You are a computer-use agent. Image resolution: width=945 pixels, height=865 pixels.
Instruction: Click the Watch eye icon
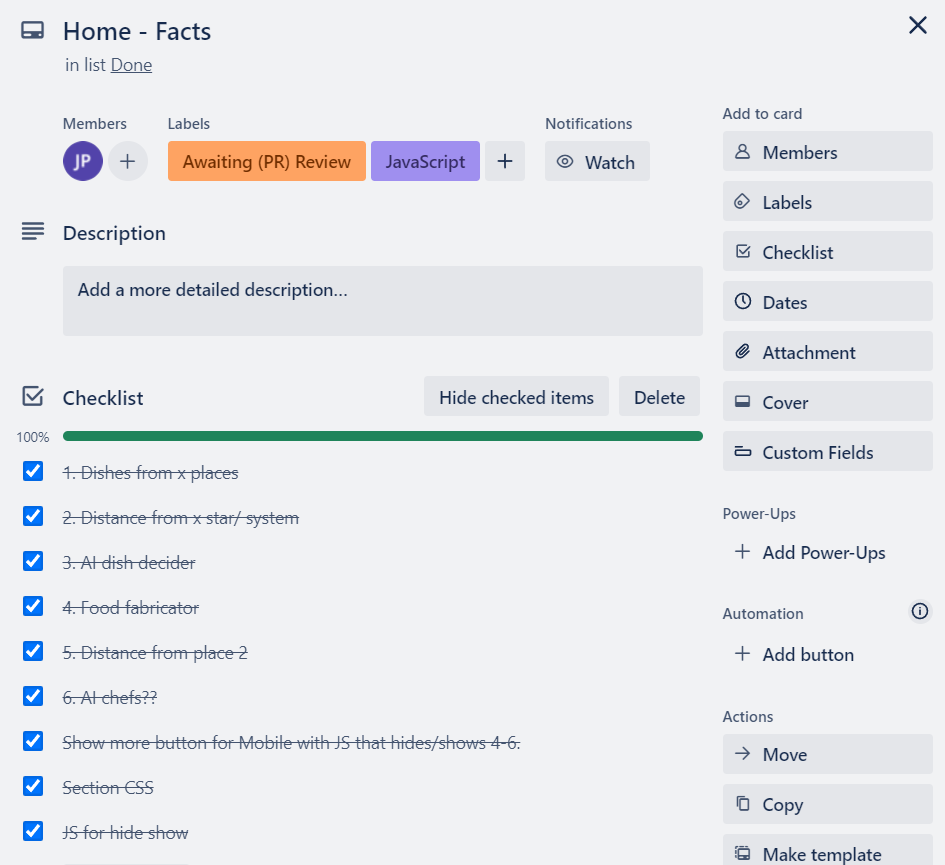[565, 162]
